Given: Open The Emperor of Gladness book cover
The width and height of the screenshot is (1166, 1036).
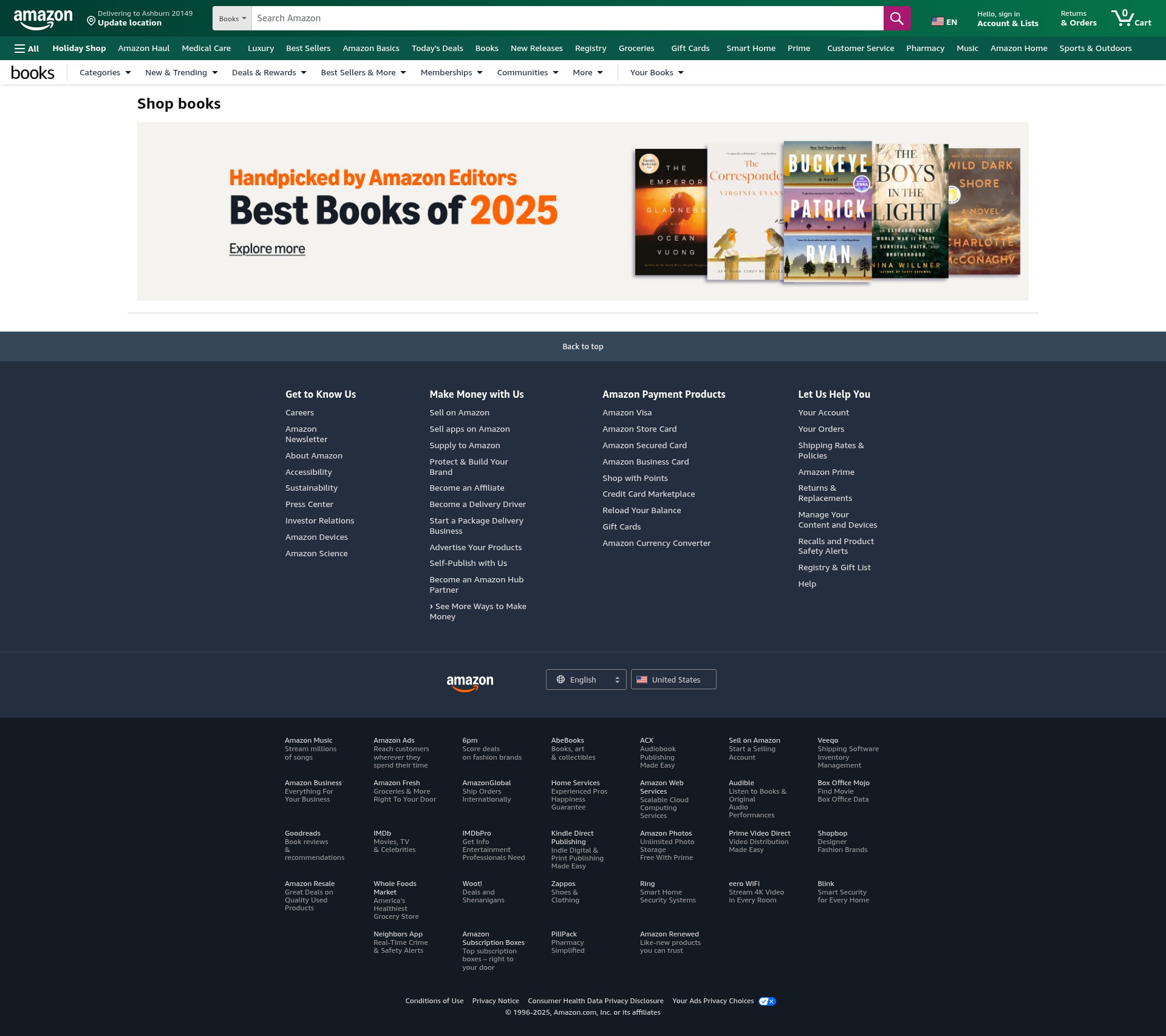Looking at the screenshot, I should tap(670, 212).
